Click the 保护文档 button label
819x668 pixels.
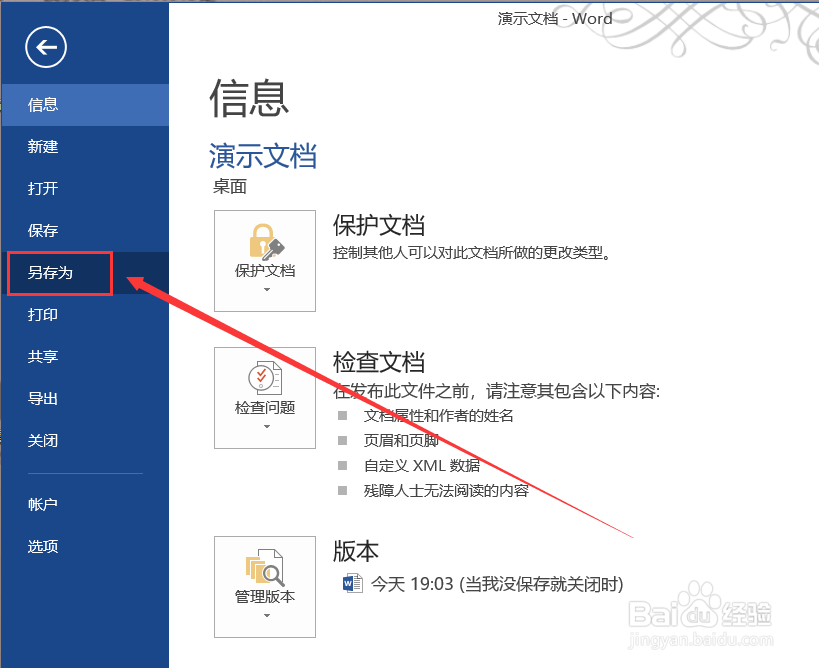point(265,271)
